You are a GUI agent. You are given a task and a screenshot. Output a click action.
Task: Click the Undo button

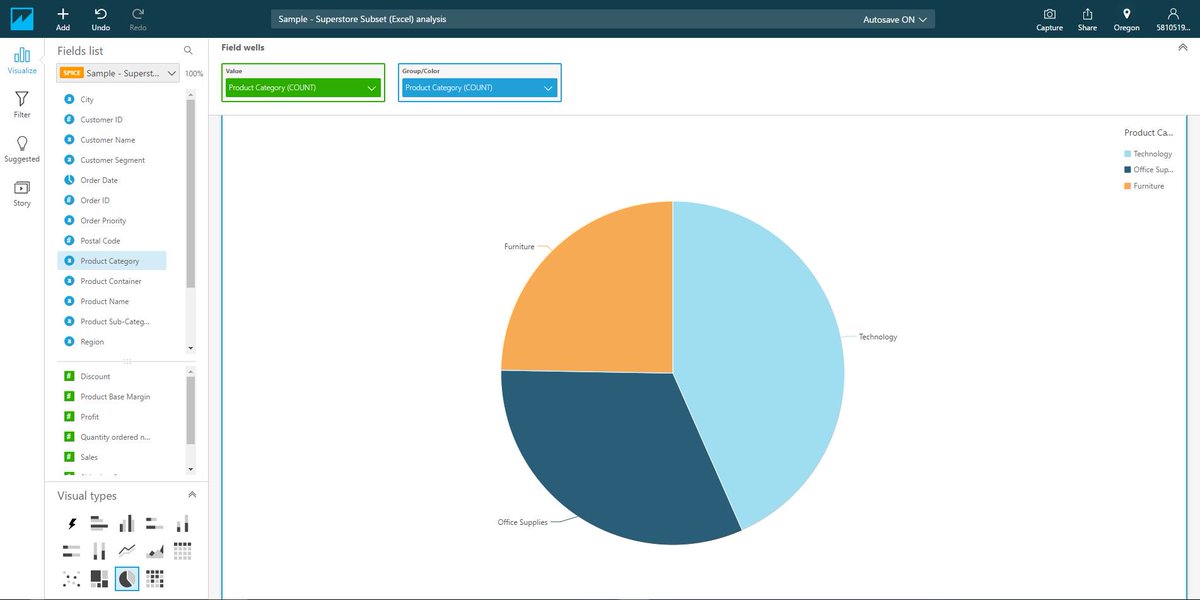(99, 18)
